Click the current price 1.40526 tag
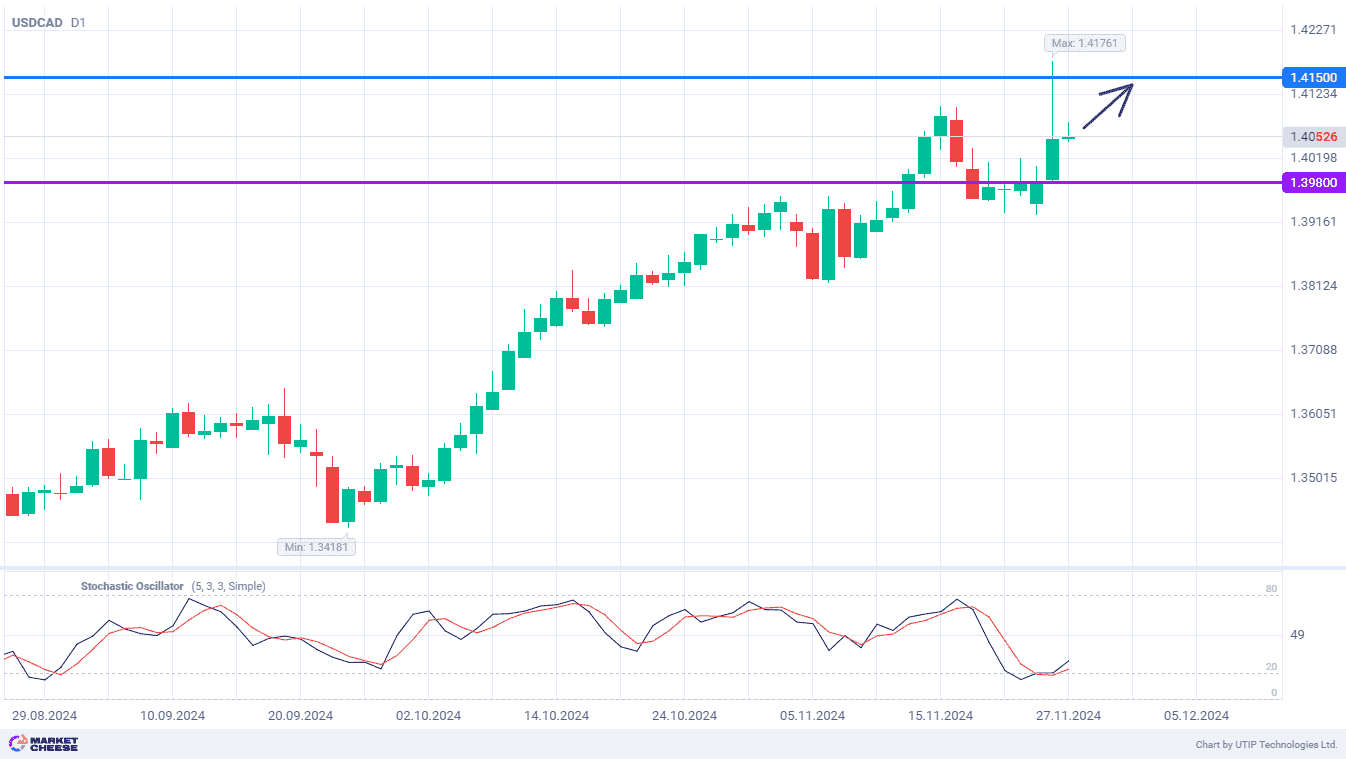1346x759 pixels. tap(1313, 137)
